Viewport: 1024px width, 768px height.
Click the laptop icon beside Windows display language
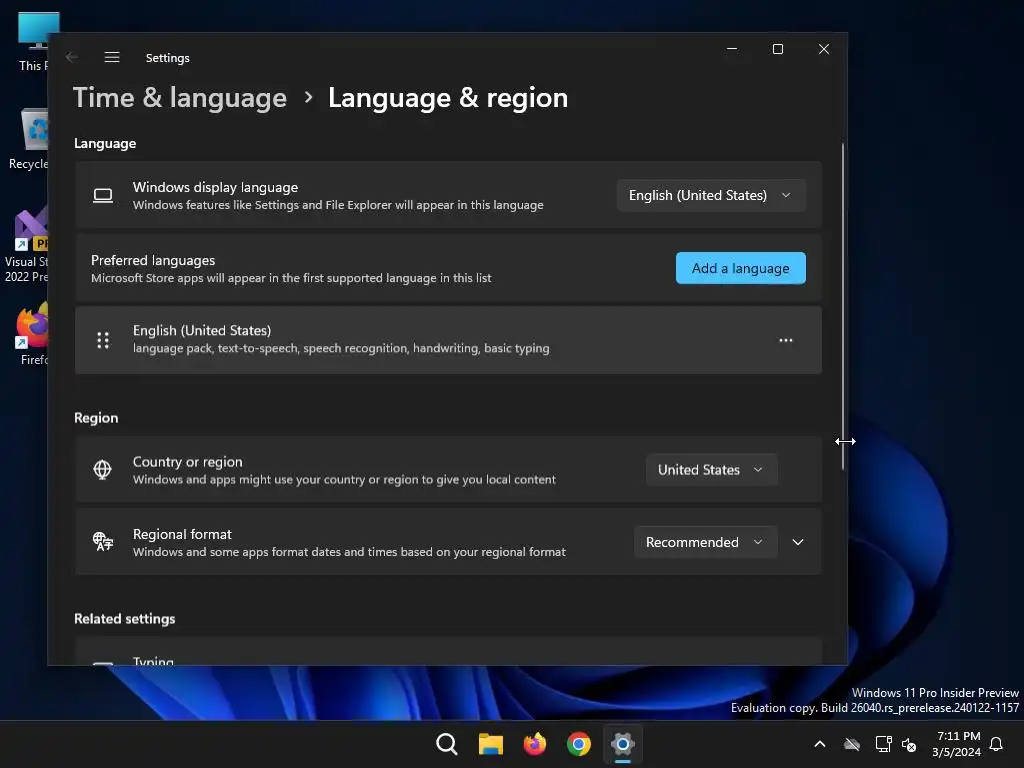[103, 195]
